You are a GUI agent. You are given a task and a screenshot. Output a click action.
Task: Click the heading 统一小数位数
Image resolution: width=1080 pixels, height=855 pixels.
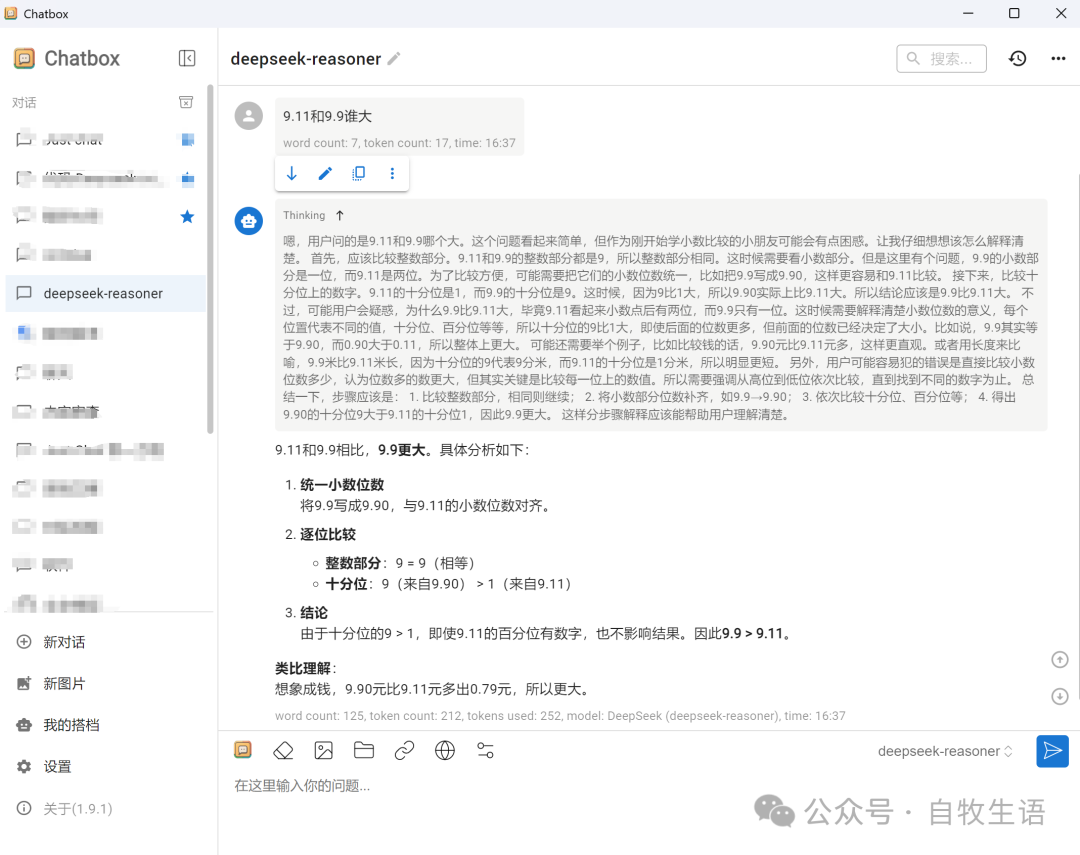click(x=342, y=485)
